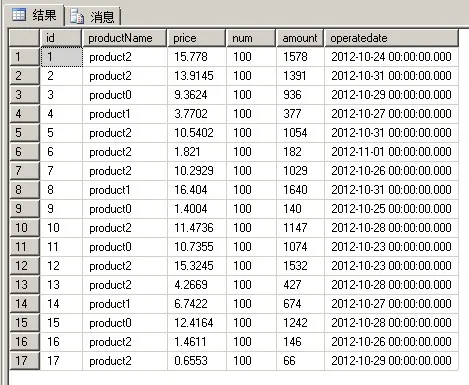Open the 消息 tab

pyautogui.click(x=92, y=16)
